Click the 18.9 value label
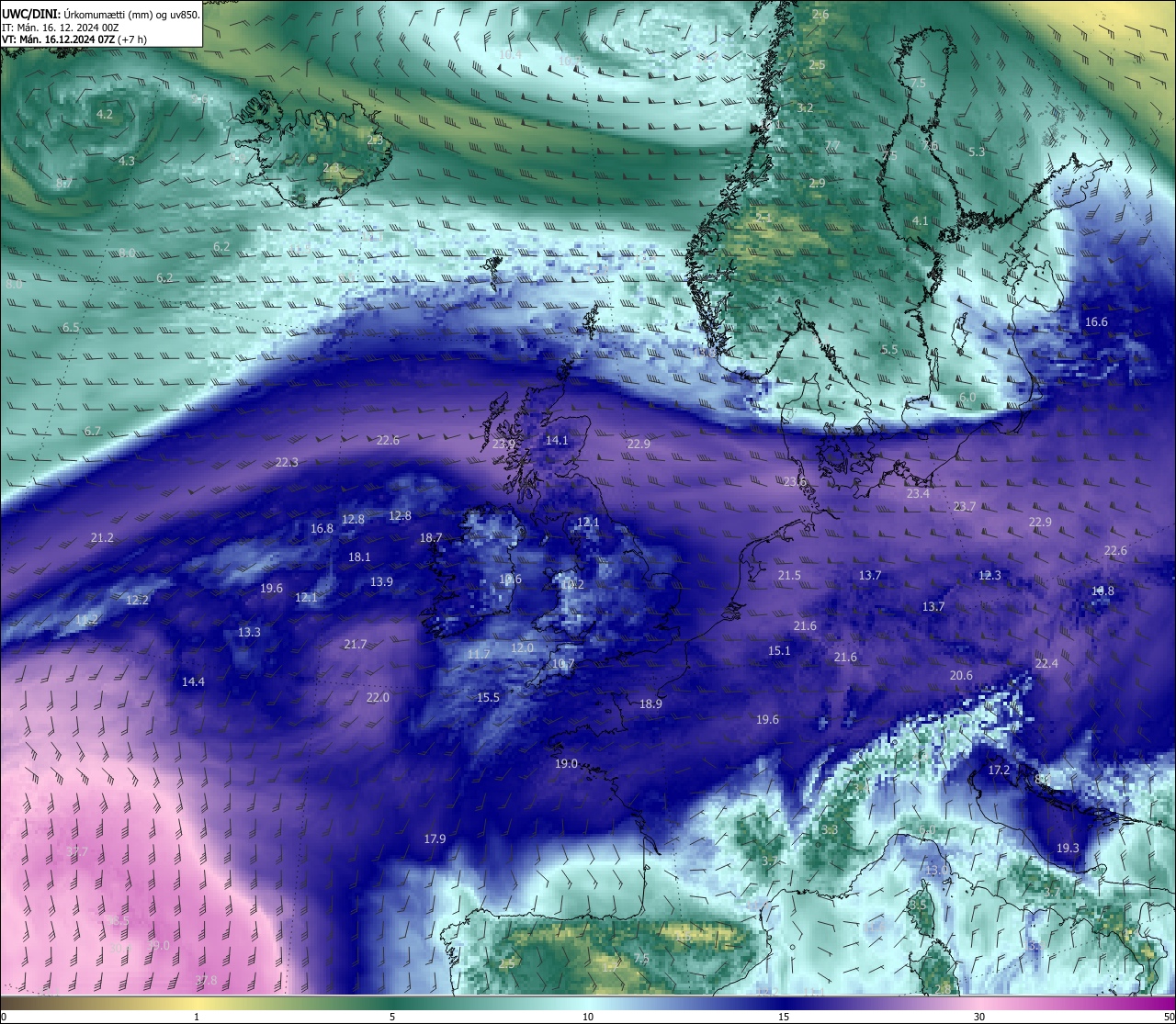1176x1024 pixels. (x=650, y=703)
